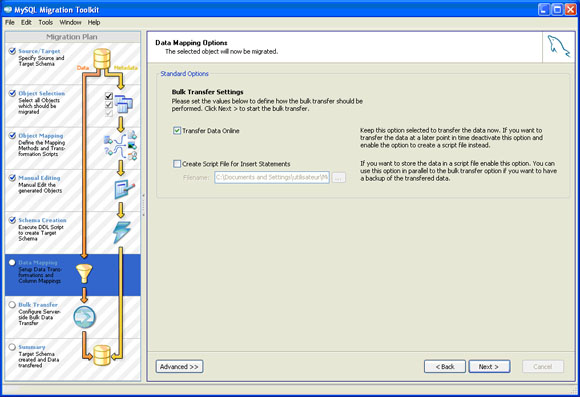Select the Object Selection step checkmark

[12, 93]
